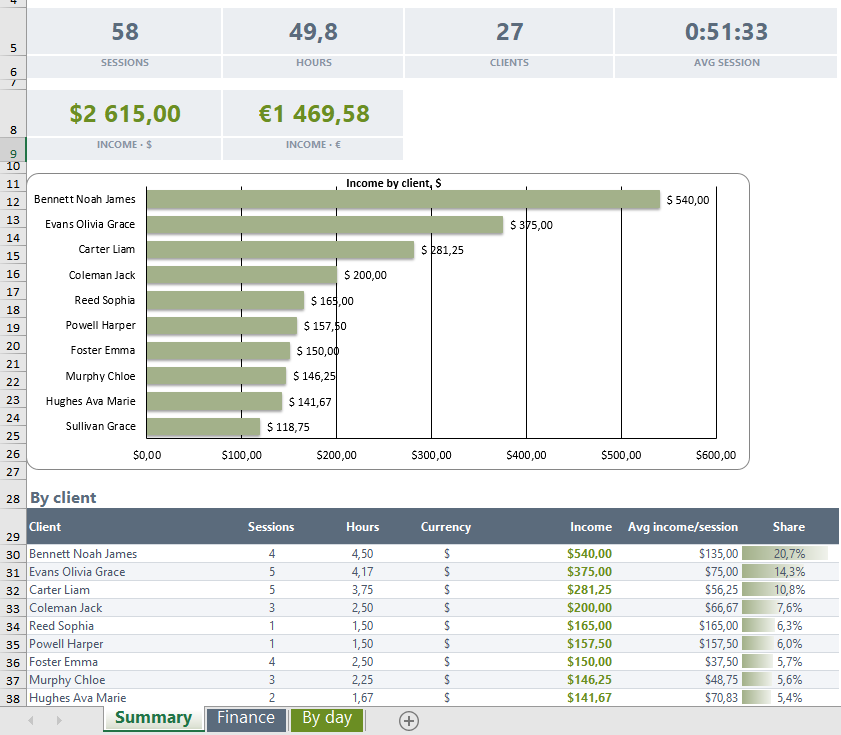The height and width of the screenshot is (735, 841).
Task: Select the 58 sessions value cell
Action: tap(124, 32)
